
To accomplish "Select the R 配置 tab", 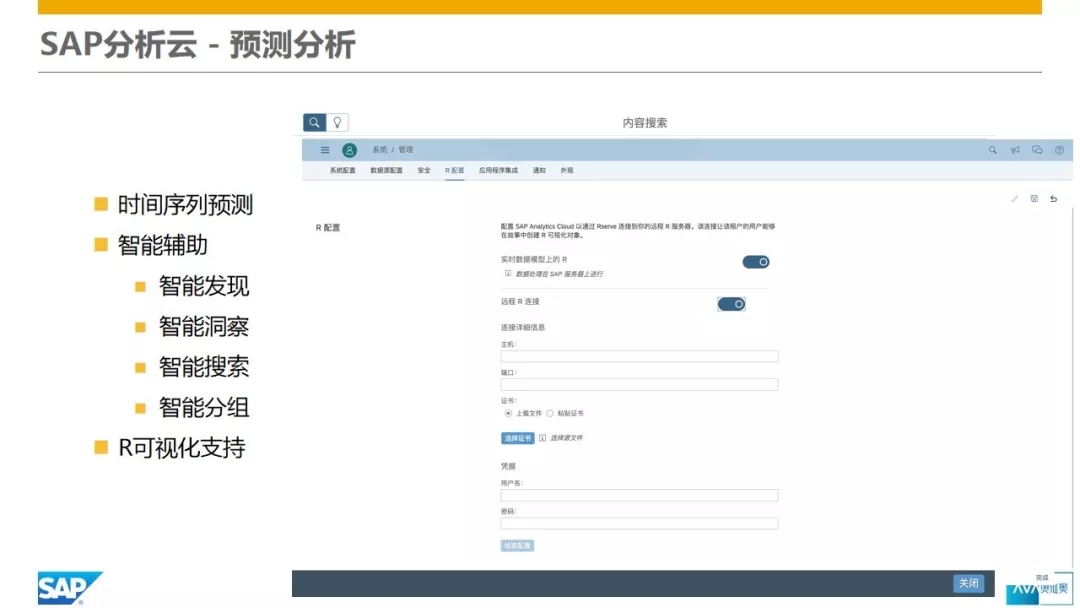I will [x=455, y=171].
